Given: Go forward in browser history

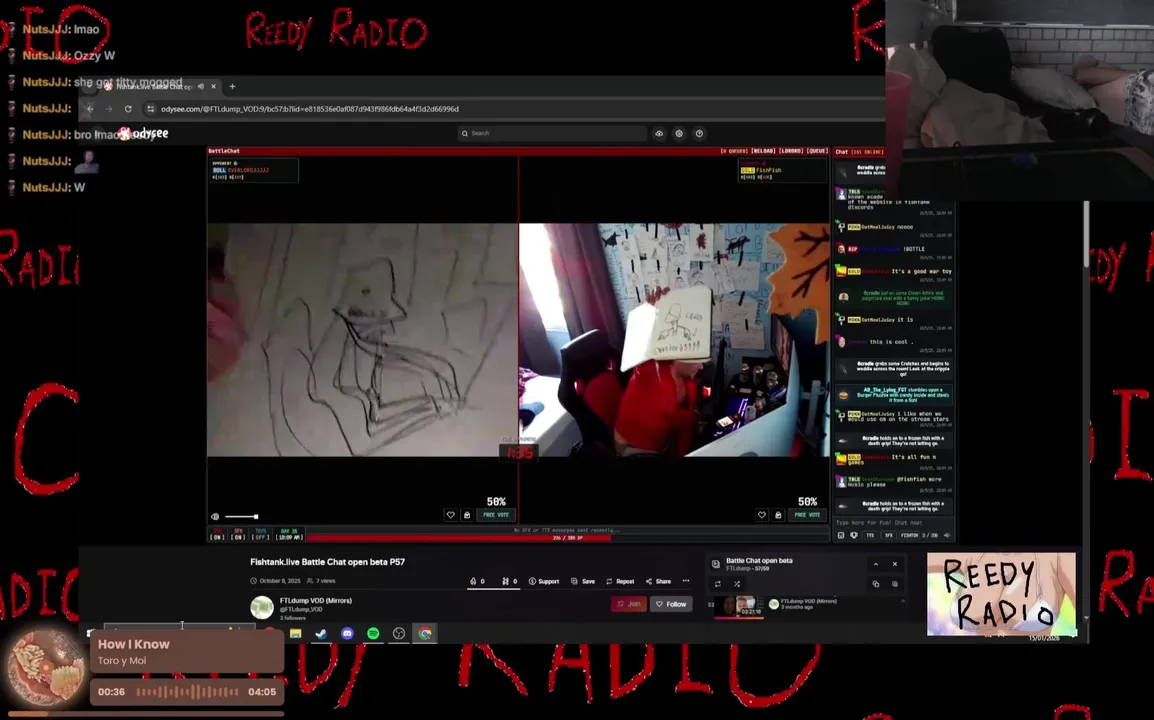Looking at the screenshot, I should (109, 109).
